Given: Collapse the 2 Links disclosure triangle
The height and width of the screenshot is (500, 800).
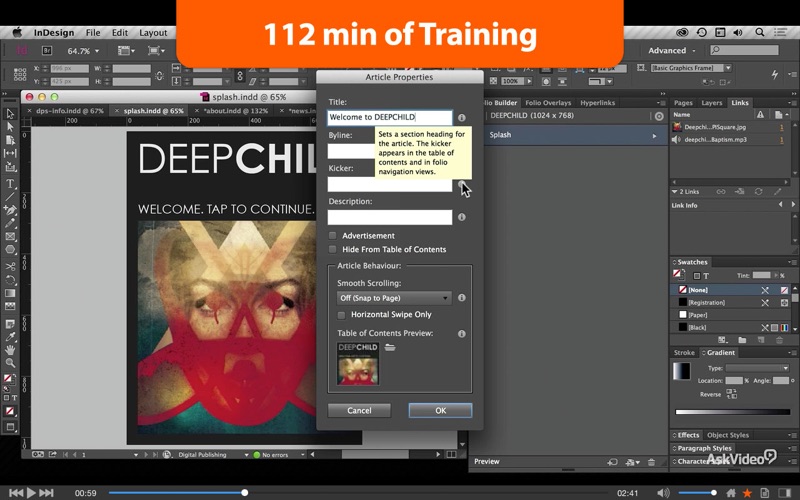Looking at the screenshot, I should coord(674,192).
